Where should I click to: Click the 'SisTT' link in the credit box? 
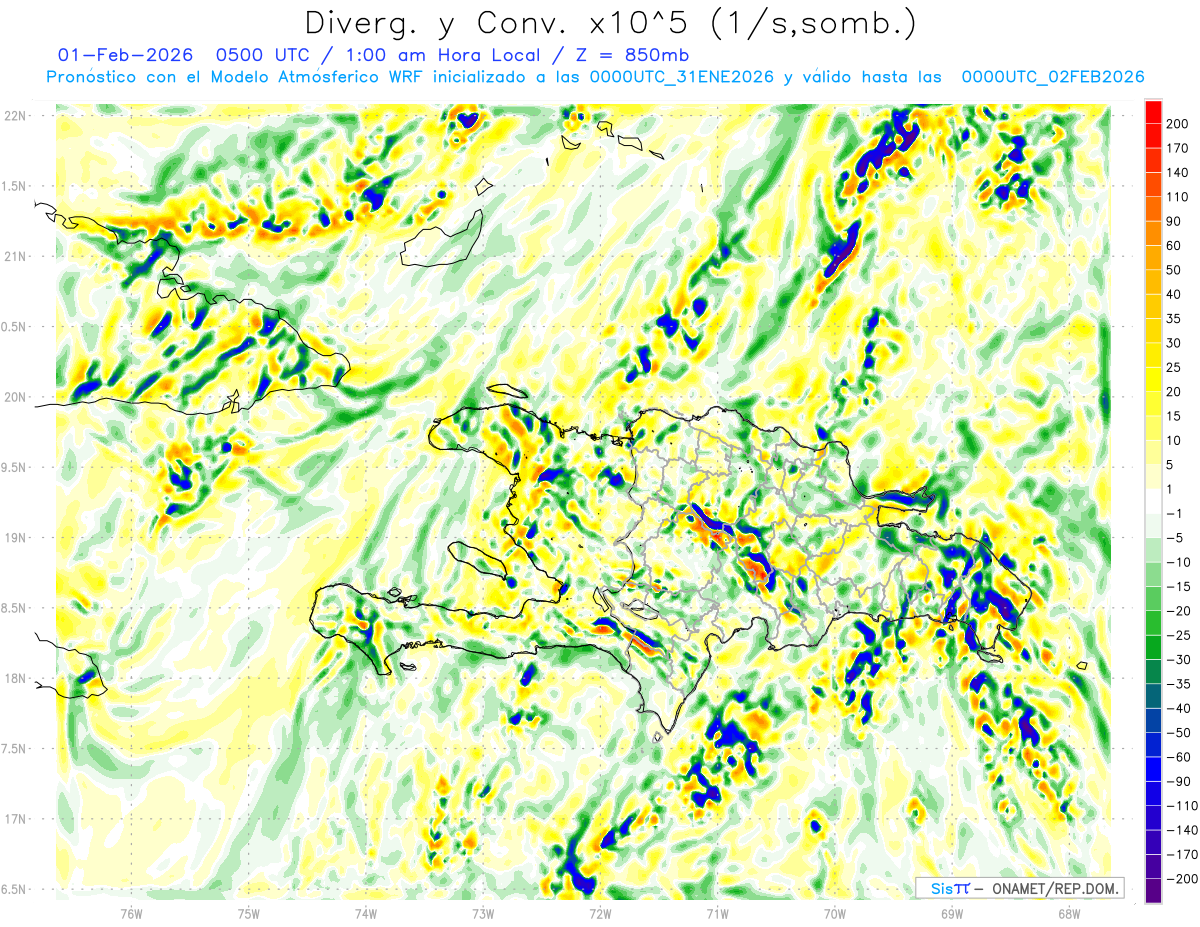[950, 888]
